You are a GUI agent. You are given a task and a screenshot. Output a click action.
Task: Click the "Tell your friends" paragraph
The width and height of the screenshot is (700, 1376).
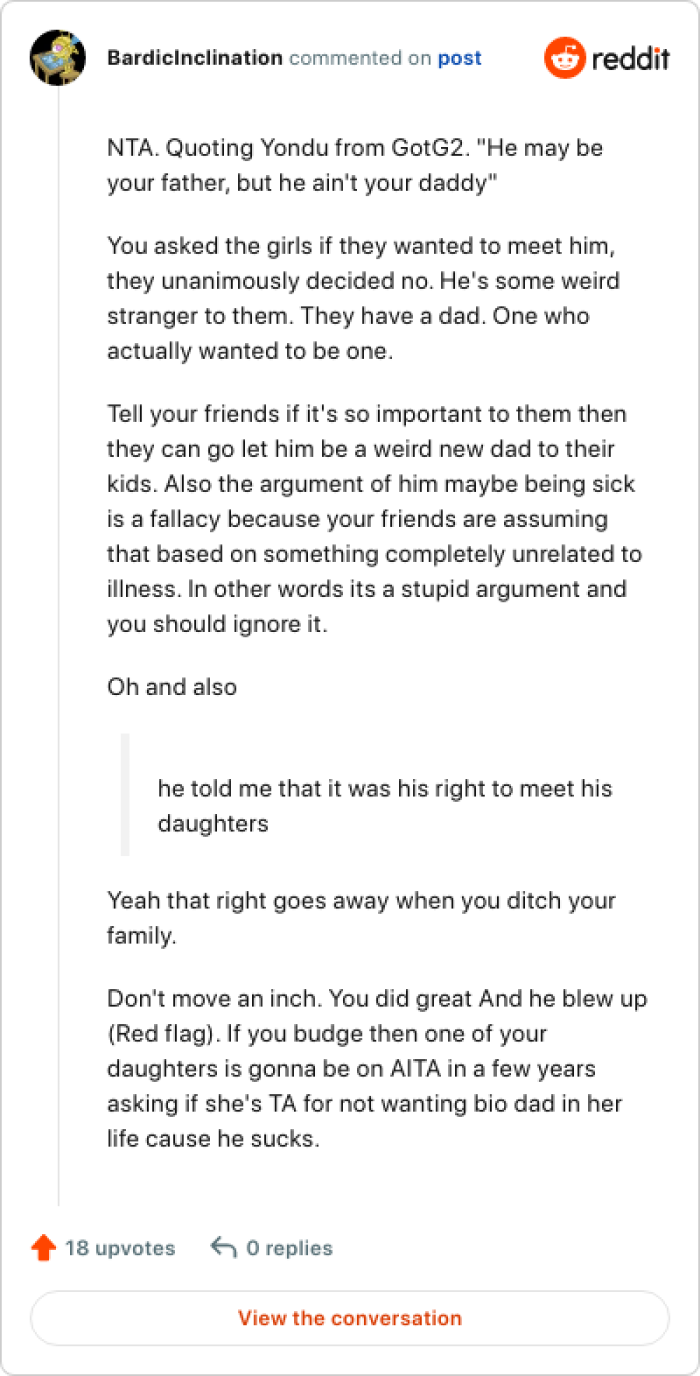374,519
